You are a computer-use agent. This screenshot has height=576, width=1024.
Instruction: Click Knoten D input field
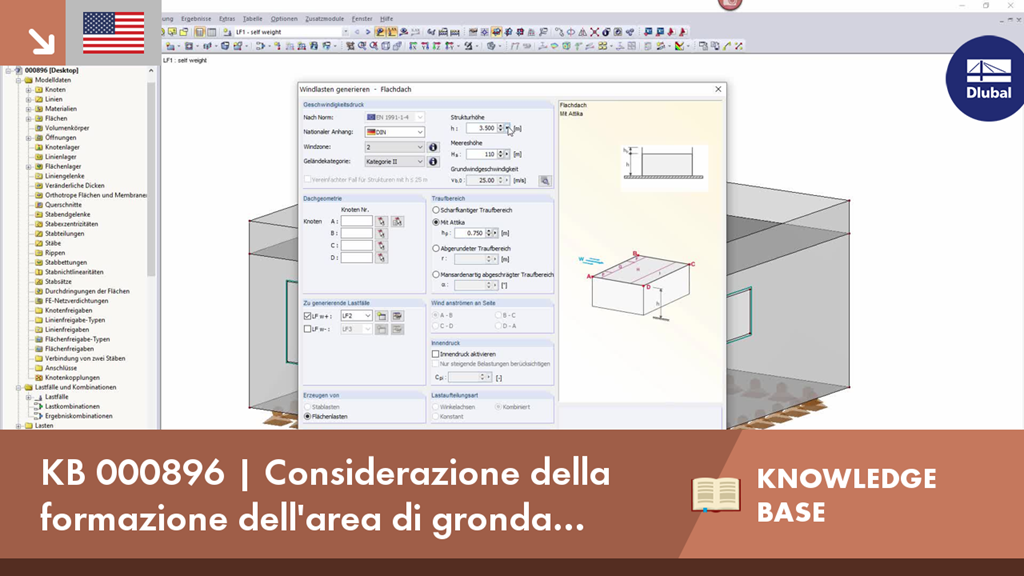[x=357, y=258]
